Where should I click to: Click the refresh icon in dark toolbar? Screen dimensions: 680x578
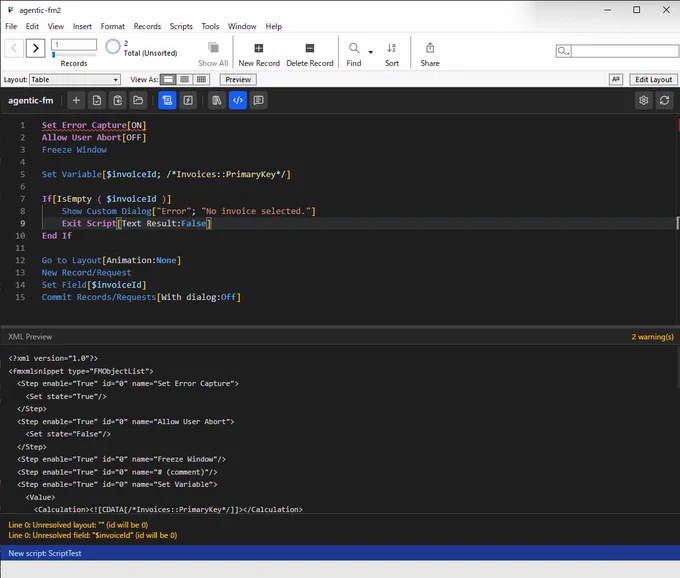tap(664, 101)
